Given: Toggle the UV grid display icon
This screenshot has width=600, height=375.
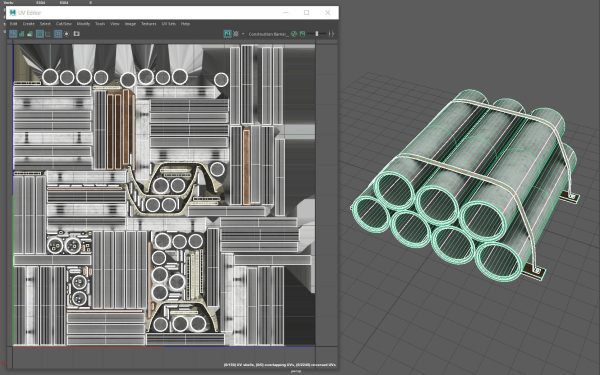Looking at the screenshot, I should [58, 34].
